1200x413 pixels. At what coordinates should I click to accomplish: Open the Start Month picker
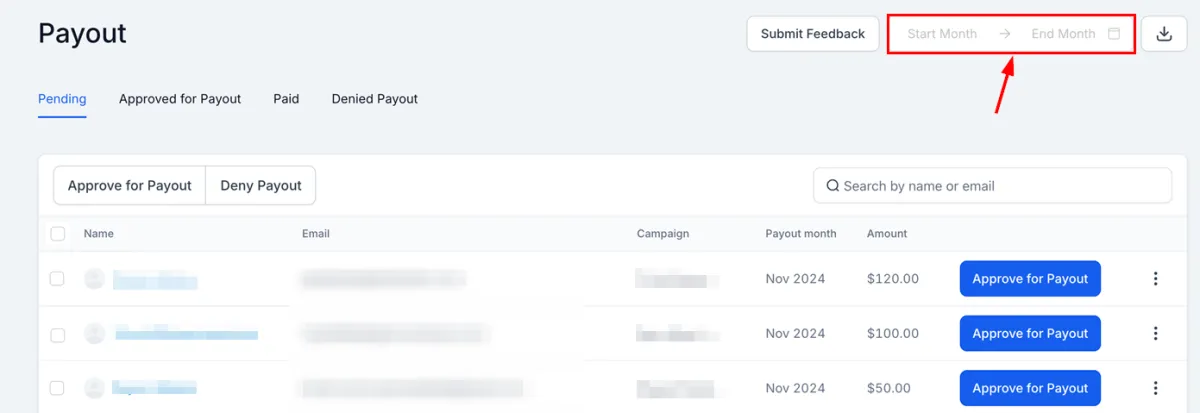pyautogui.click(x=942, y=34)
